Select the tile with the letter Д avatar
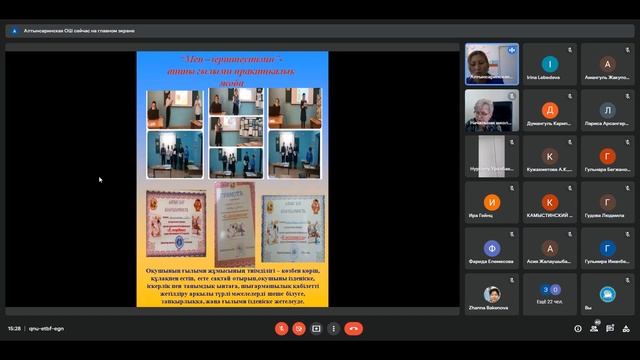This screenshot has height=360, width=640. pos(550,110)
